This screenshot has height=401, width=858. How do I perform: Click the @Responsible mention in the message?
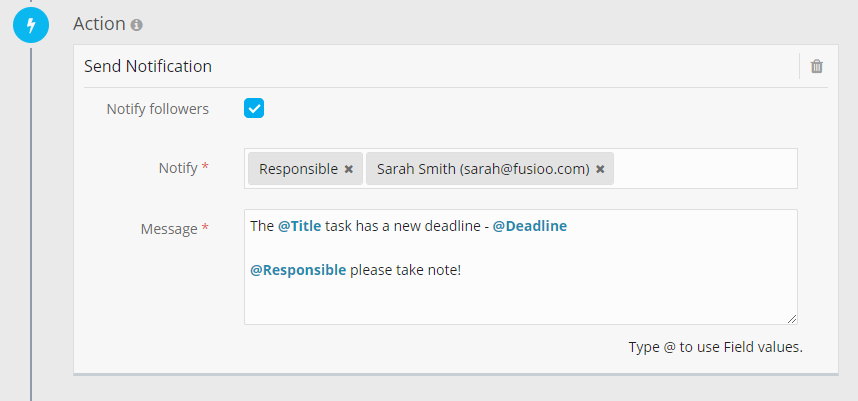(x=298, y=270)
